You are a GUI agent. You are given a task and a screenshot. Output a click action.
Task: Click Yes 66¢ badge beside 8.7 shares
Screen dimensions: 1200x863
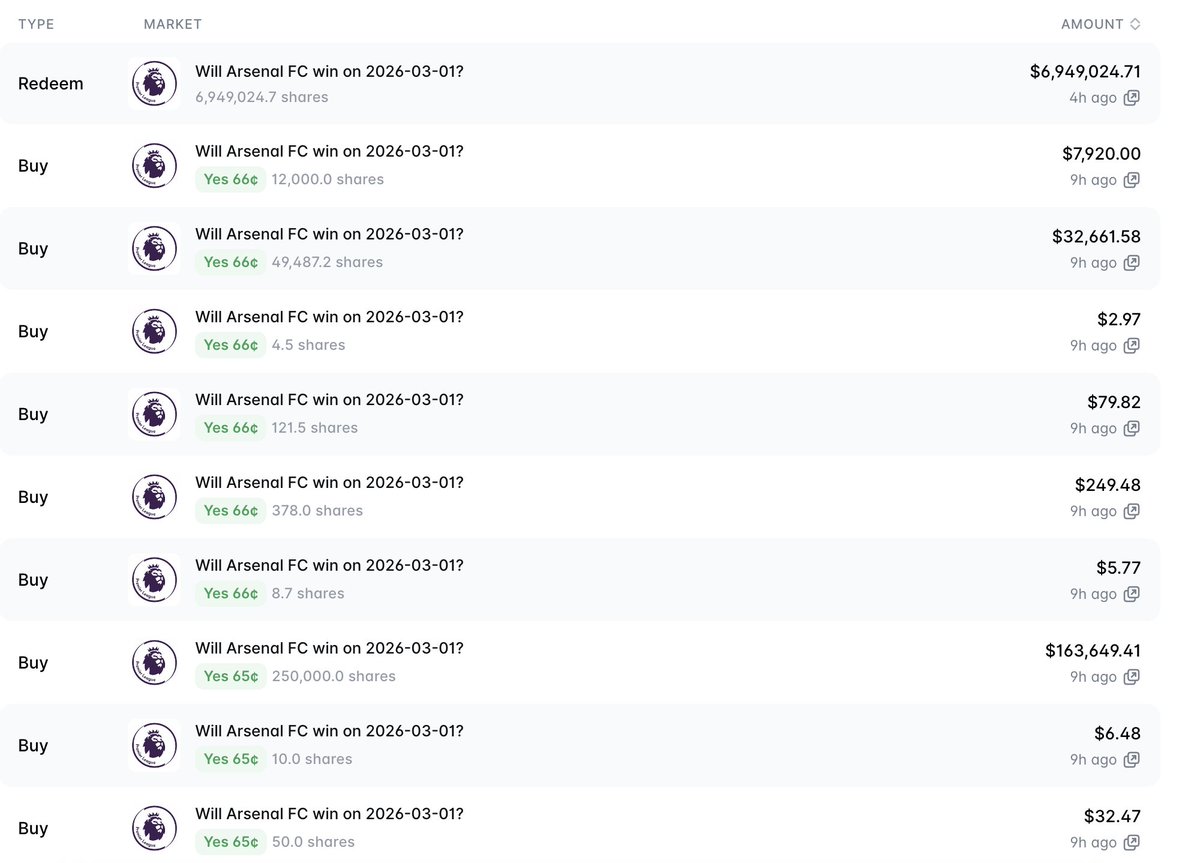coord(231,594)
